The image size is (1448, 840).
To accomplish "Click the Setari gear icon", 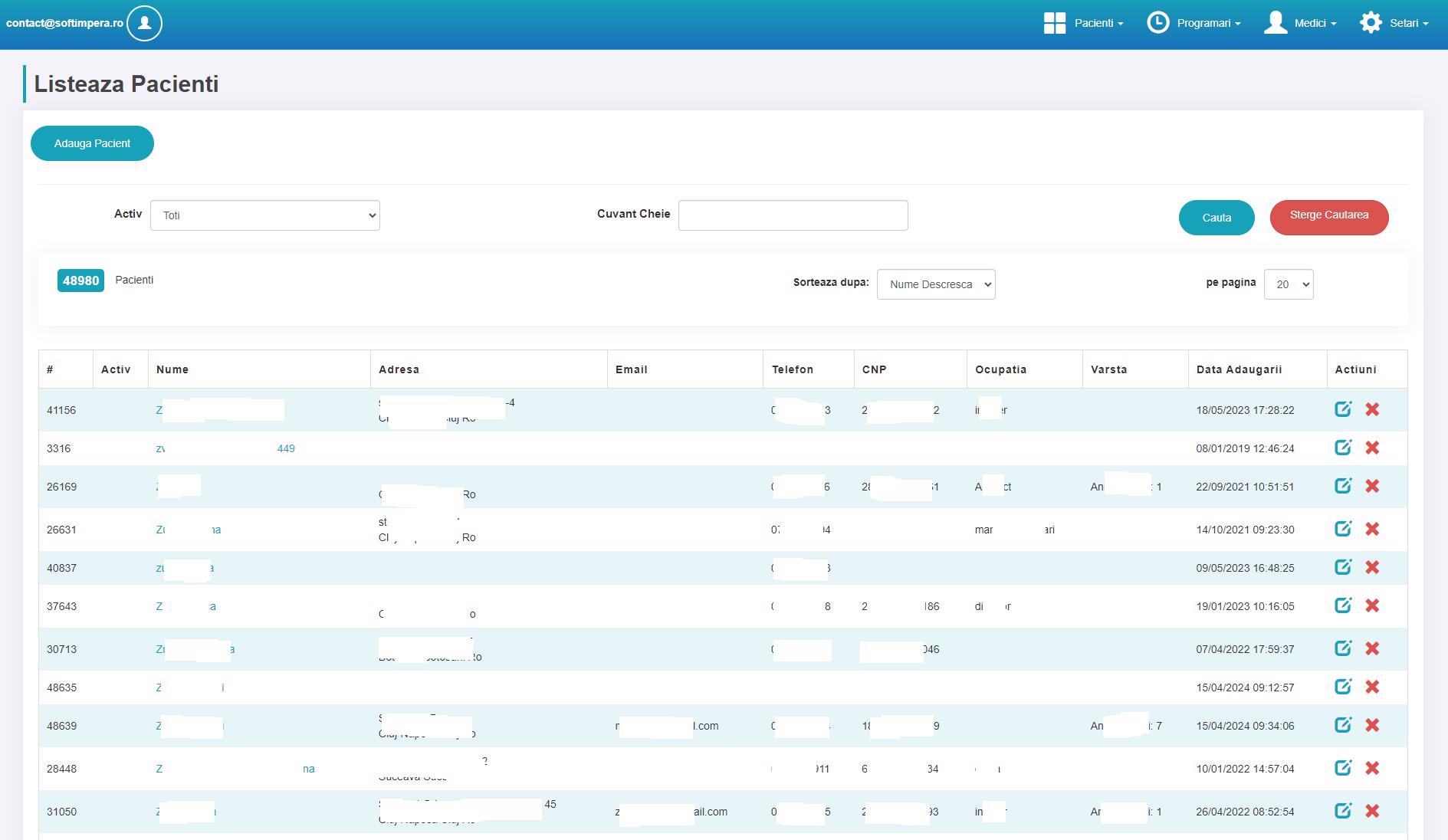I will [1371, 23].
